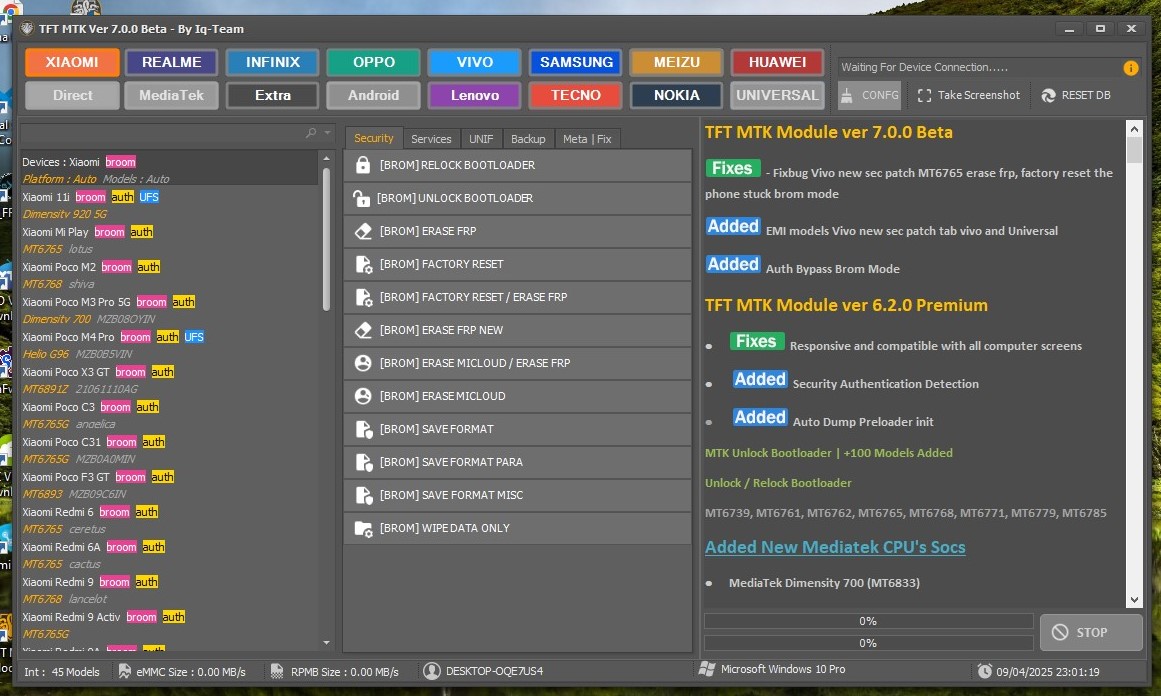
Task: Select the XIAOMI brand button
Action: [x=72, y=62]
